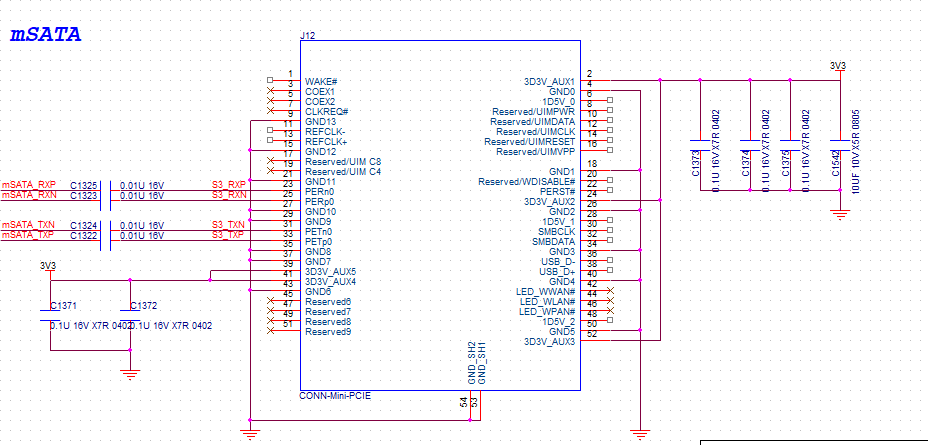Screen dimensions: 928x445
Task: Select the Reserved9 pin name
Action: [x=328, y=332]
